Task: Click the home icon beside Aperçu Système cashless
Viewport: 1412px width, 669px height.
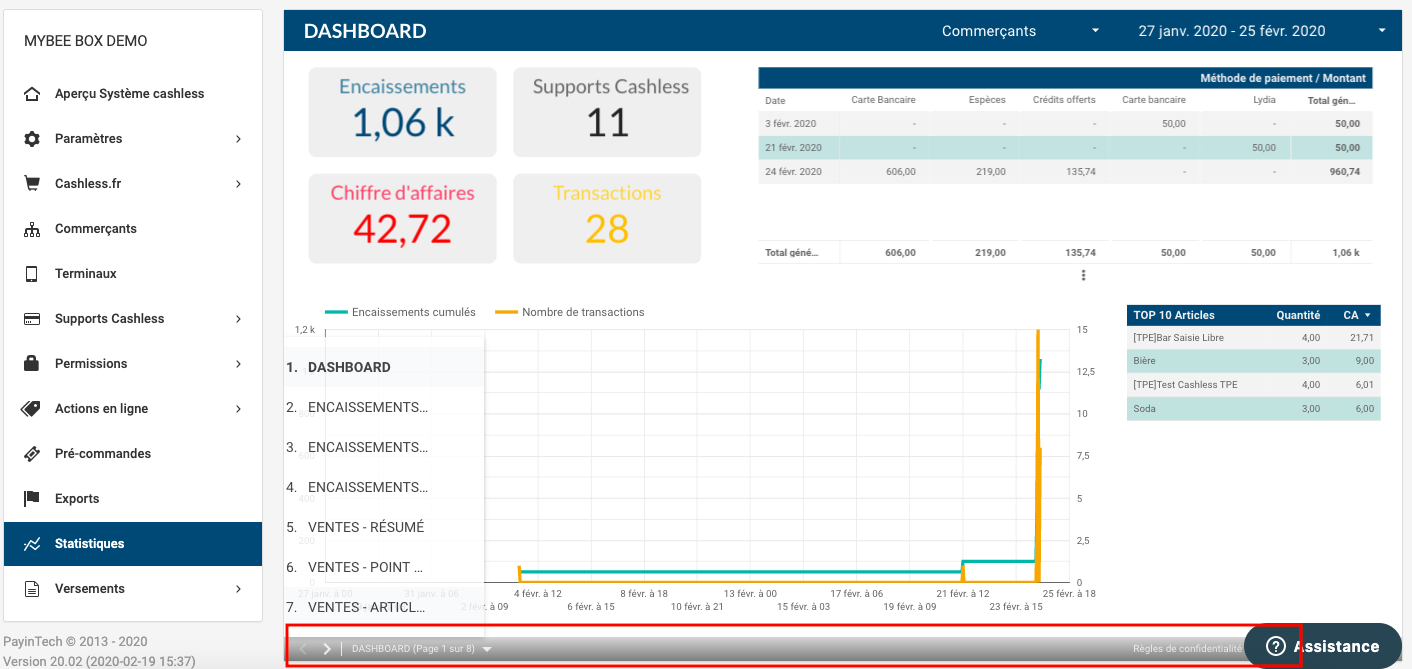Action: (x=32, y=94)
